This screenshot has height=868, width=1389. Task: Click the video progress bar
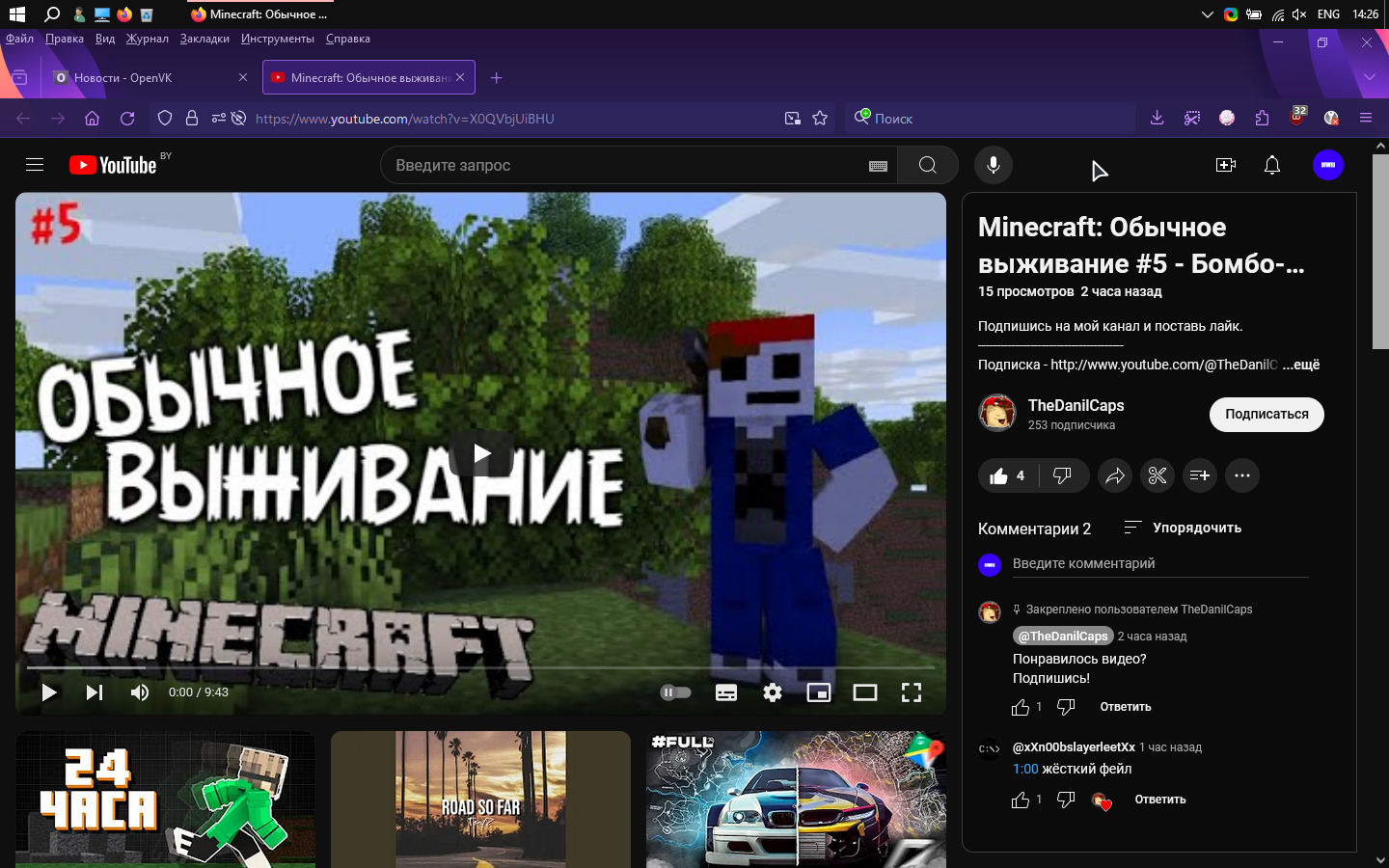[x=480, y=667]
